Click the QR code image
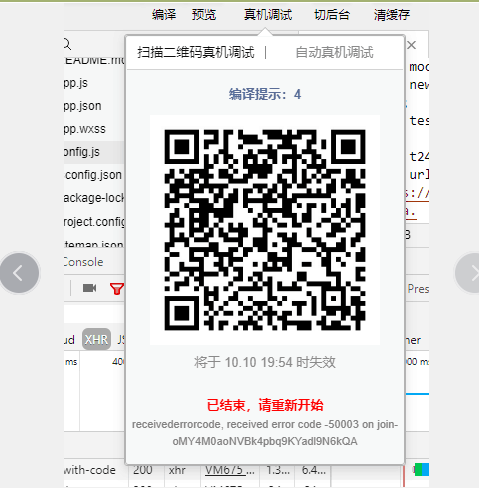Image resolution: width=479 pixels, height=488 pixels. [x=265, y=230]
